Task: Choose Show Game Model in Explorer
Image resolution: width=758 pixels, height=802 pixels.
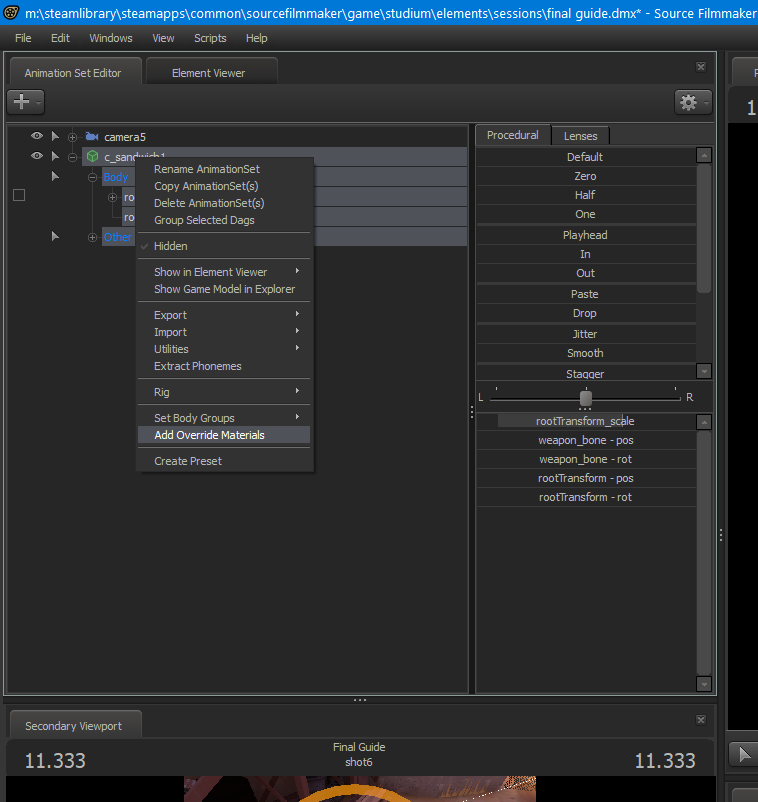Action: [x=224, y=289]
